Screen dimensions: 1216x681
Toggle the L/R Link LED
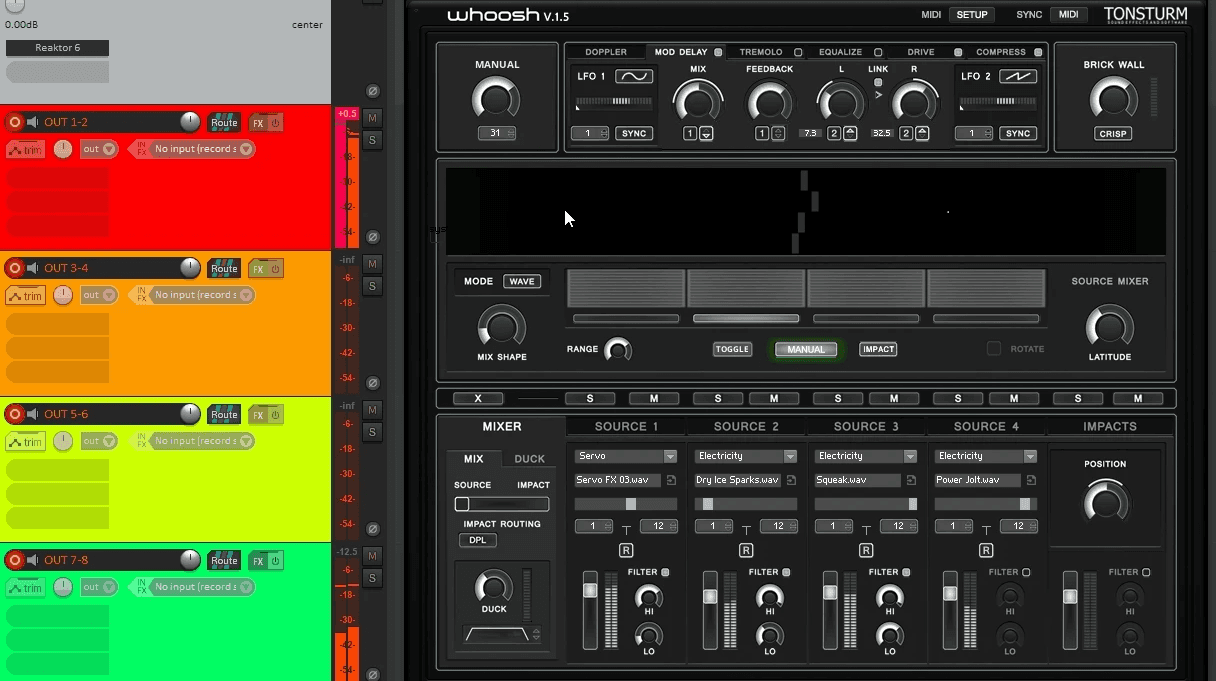click(878, 83)
